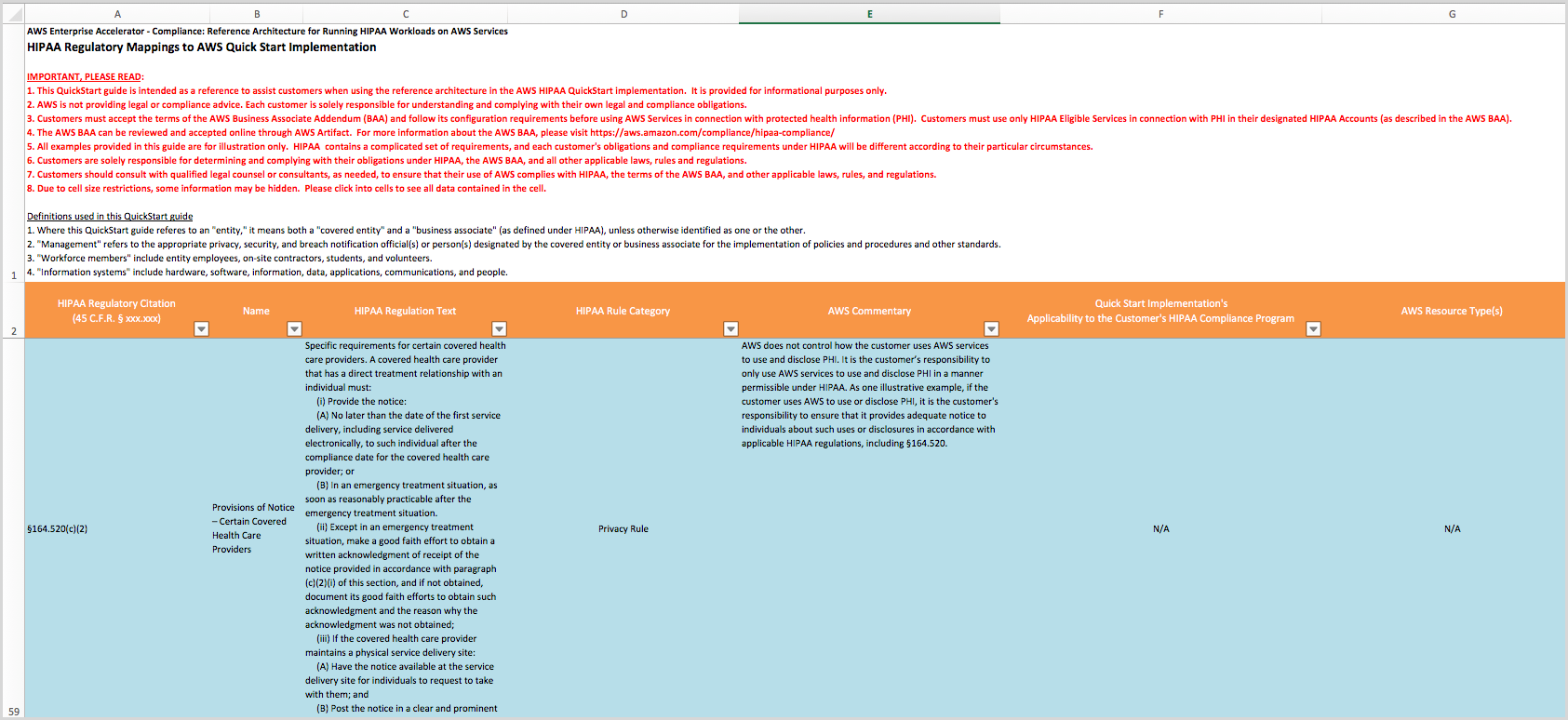Click the 'HIPAA Regulatory Mappings to AWS Quick Start Implementation' title
This screenshot has width=1568, height=720.
pyautogui.click(x=202, y=47)
